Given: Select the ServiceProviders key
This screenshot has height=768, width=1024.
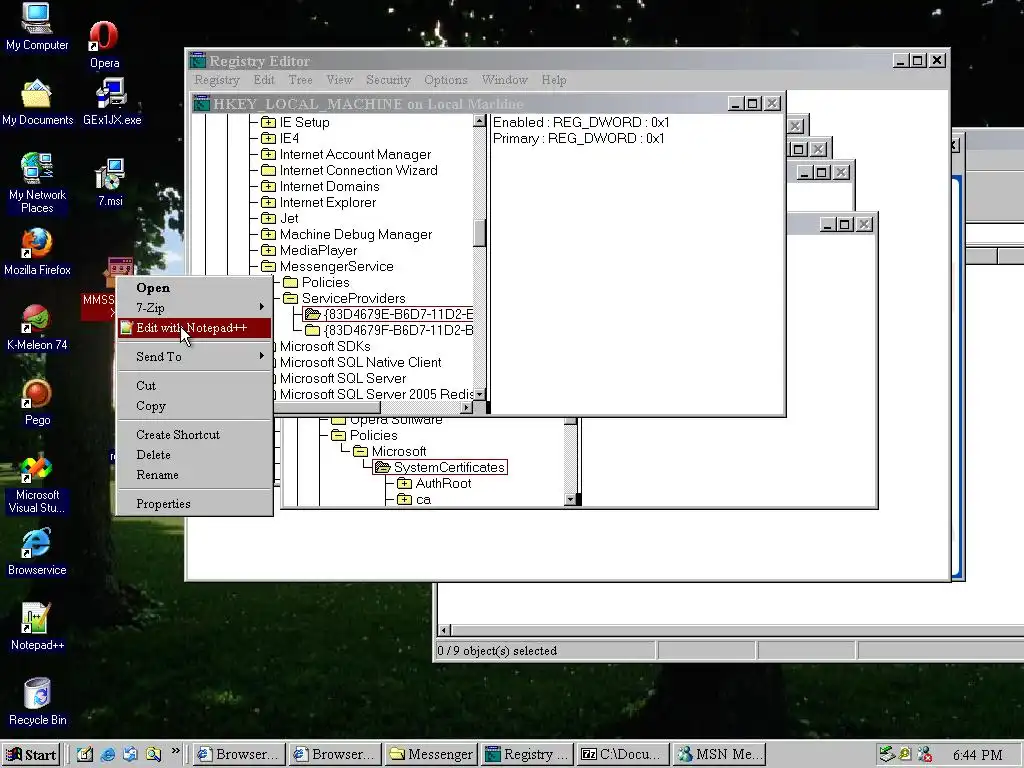Looking at the screenshot, I should point(353,298).
